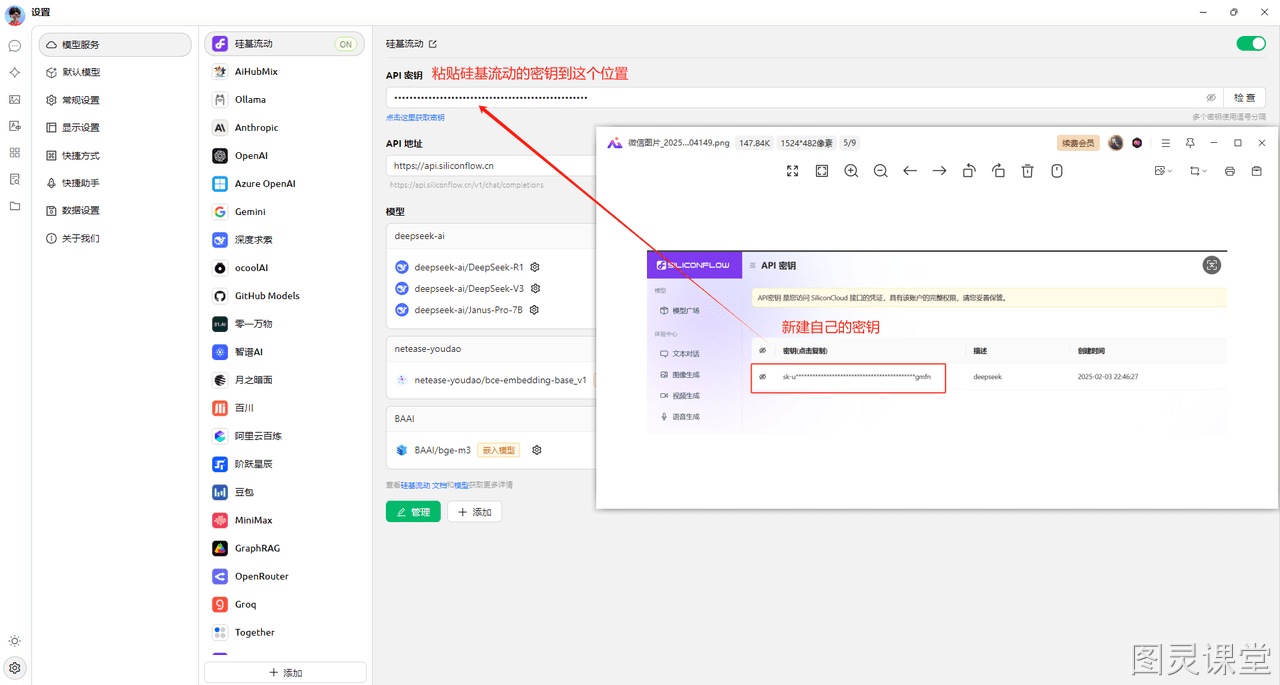The image size is (1280, 685).
Task: Open image edit dropdown in viewer toolbar
Action: pos(1163,171)
